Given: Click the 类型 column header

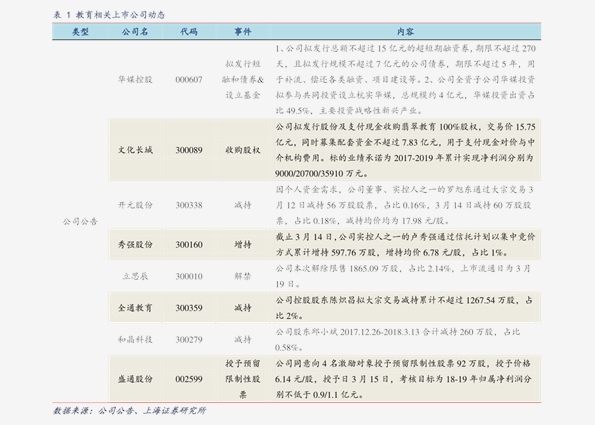Looking at the screenshot, I should click(x=80, y=32).
